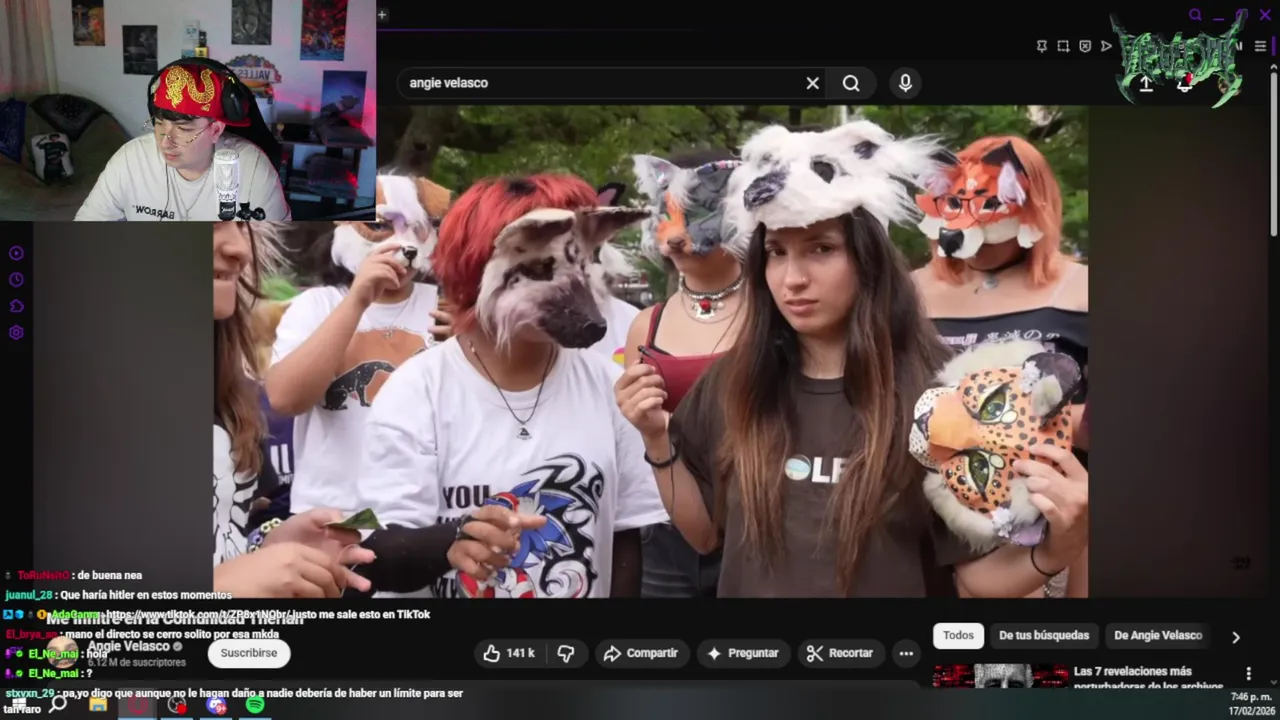Image resolution: width=1280 pixels, height=720 pixels.
Task: Open Spotify from the taskbar
Action: [255, 704]
